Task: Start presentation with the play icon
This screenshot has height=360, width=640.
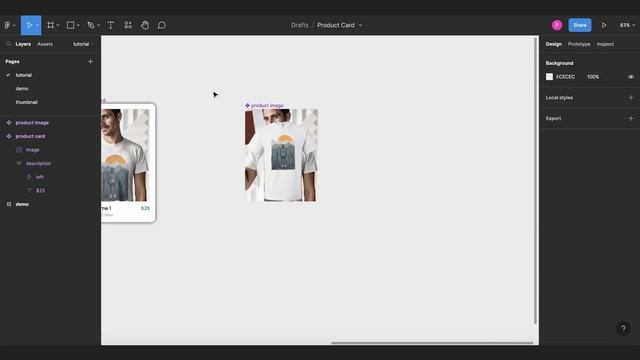Action: point(604,25)
